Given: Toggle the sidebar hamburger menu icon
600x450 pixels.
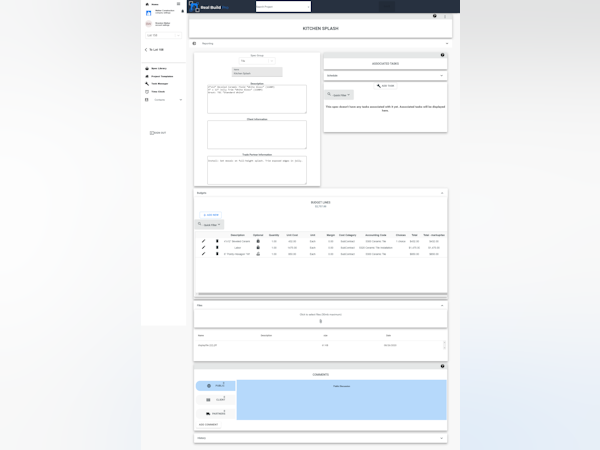Looking at the screenshot, I should pyautogui.click(x=178, y=4).
